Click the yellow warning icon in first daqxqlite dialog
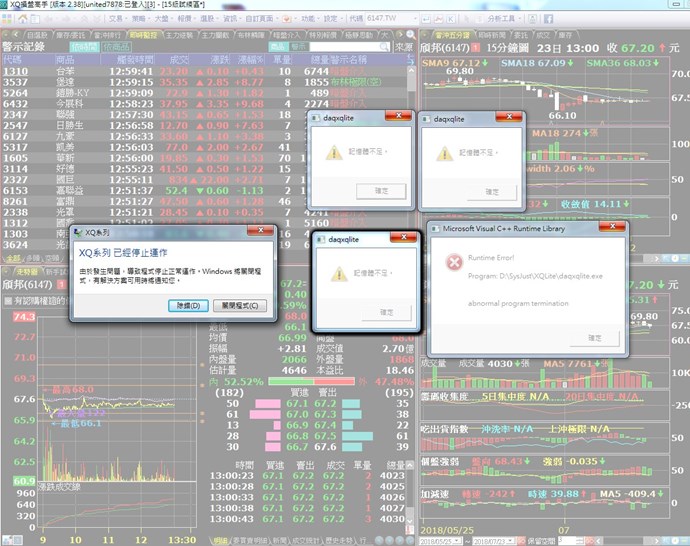The width and height of the screenshot is (690, 546). tap(334, 153)
